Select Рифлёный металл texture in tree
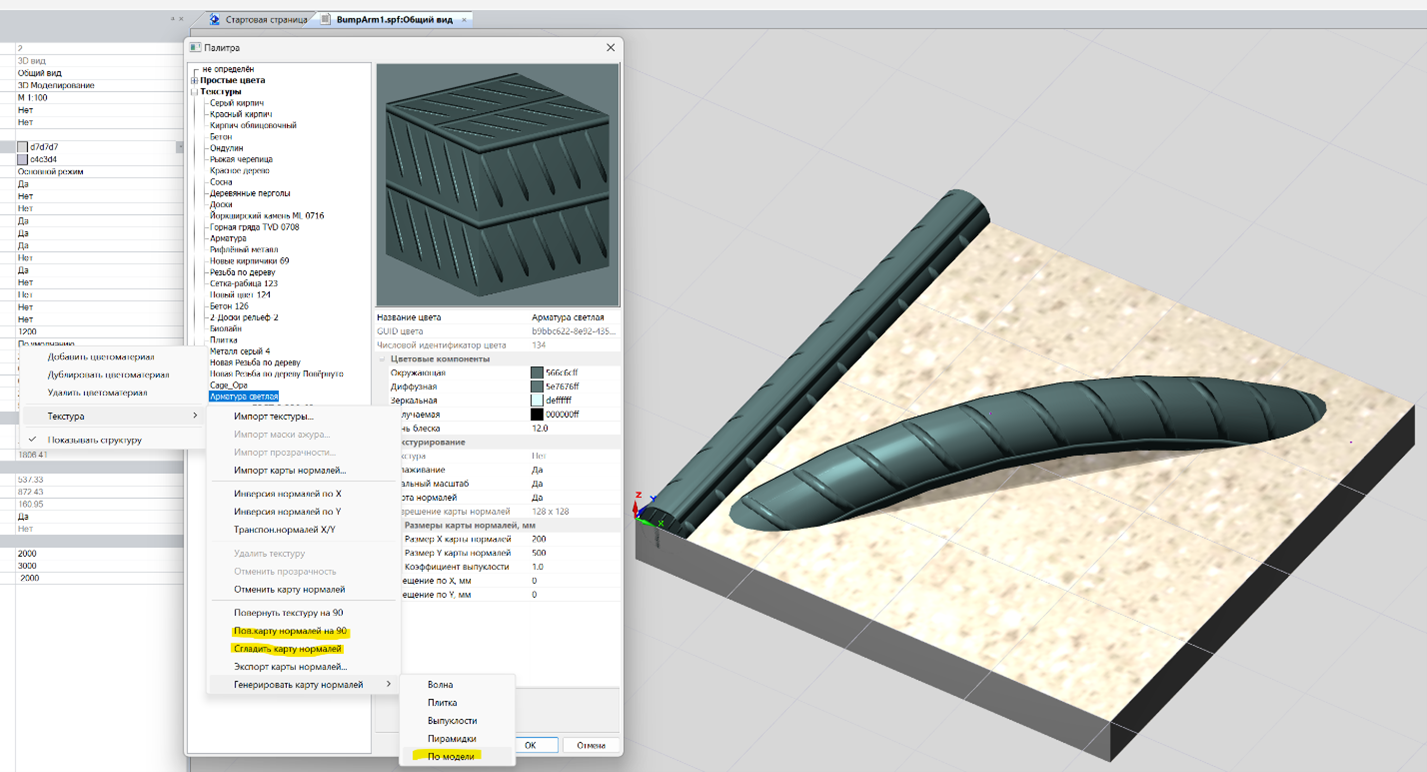 tap(244, 250)
